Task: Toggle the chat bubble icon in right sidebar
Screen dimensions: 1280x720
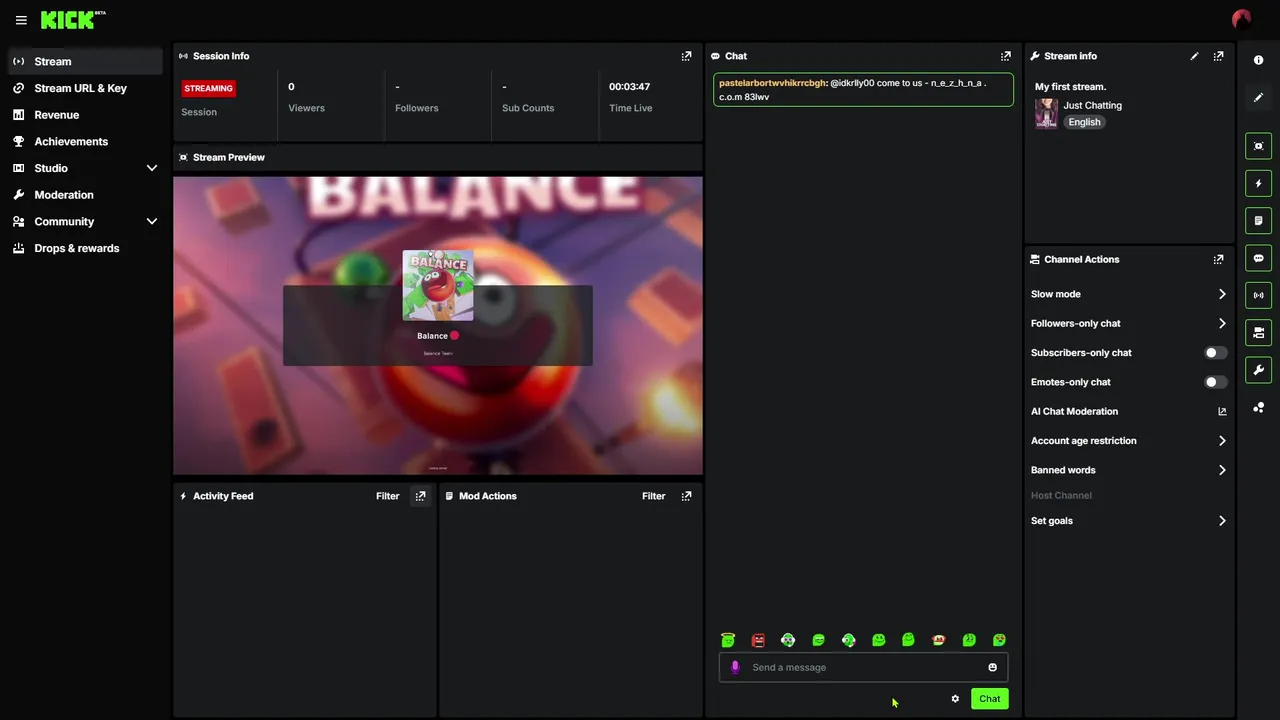Action: coord(1258,258)
